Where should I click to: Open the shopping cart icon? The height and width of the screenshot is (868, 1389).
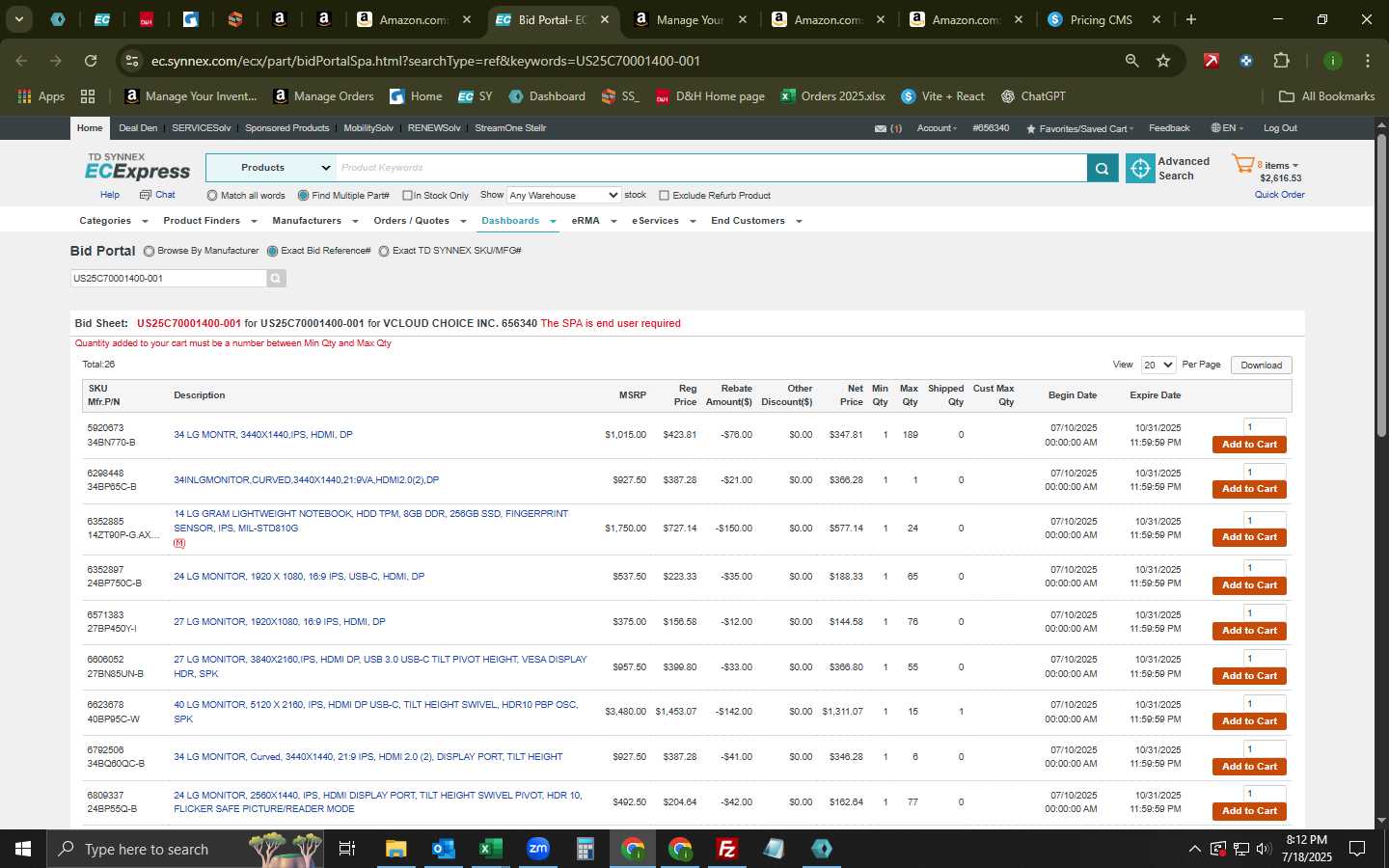[x=1242, y=165]
